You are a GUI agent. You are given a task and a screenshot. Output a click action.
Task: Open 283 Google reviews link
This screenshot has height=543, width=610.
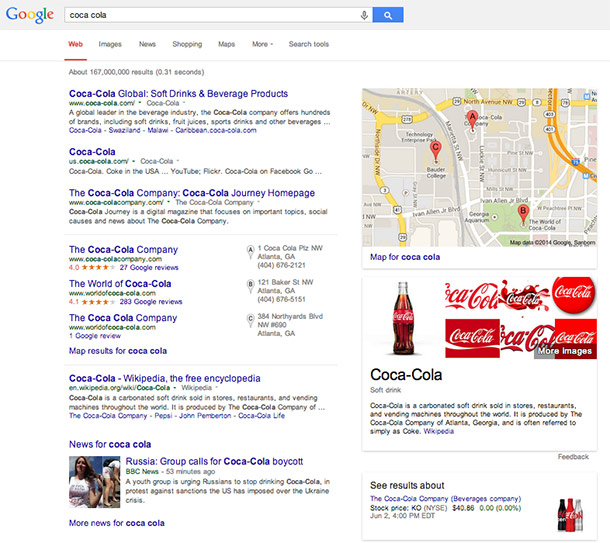click(151, 302)
